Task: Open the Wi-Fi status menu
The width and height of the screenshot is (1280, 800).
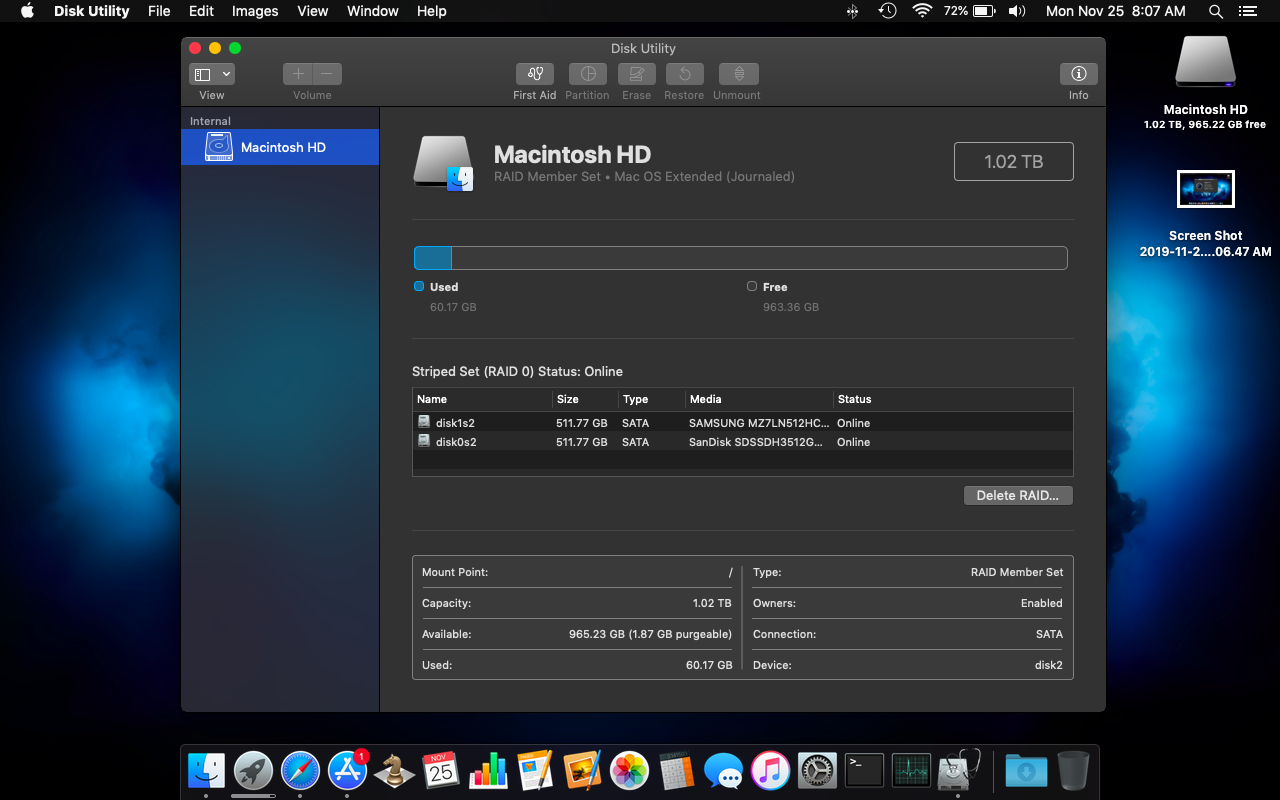Action: click(x=922, y=11)
